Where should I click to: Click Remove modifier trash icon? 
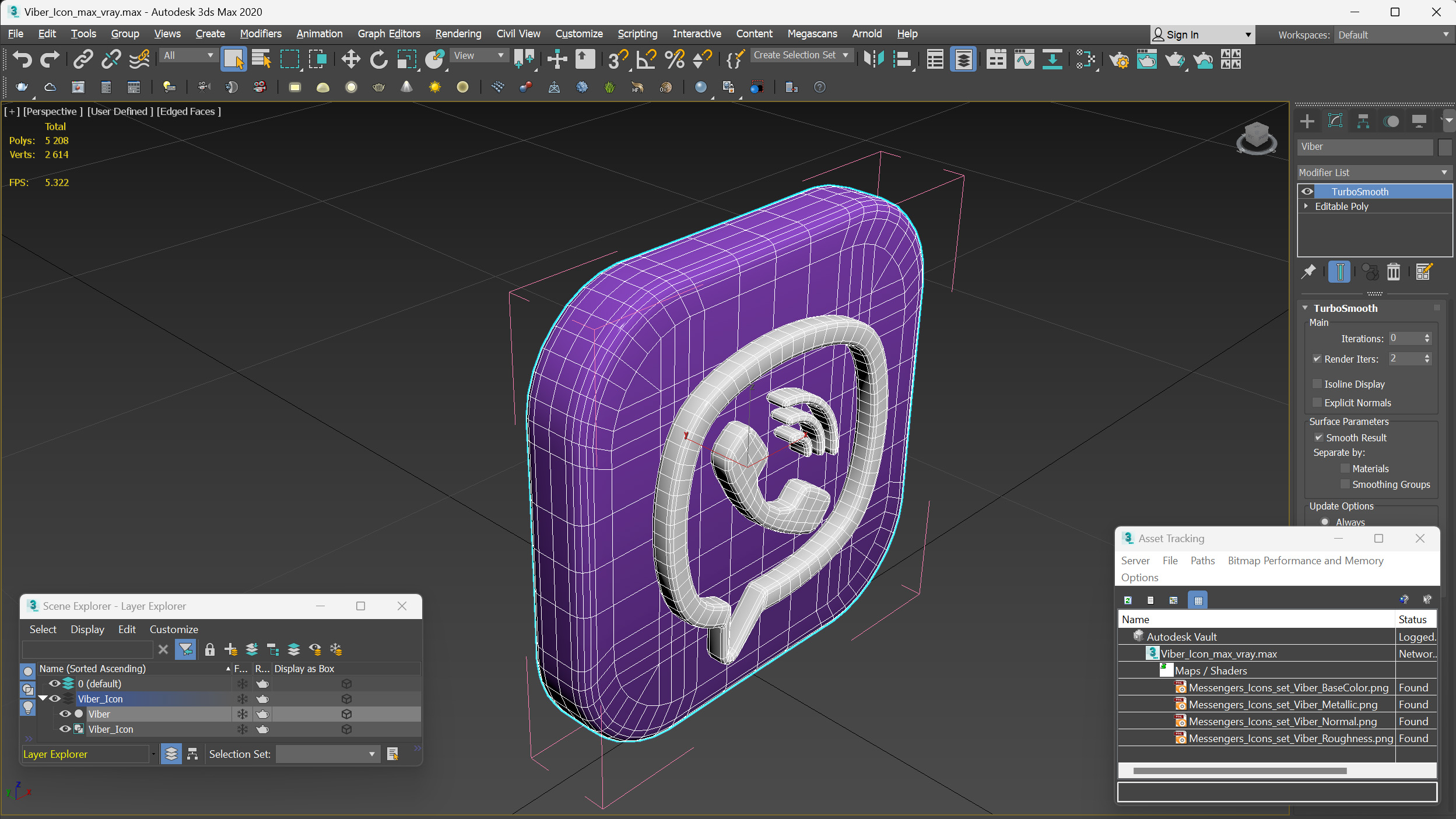[x=1394, y=271]
